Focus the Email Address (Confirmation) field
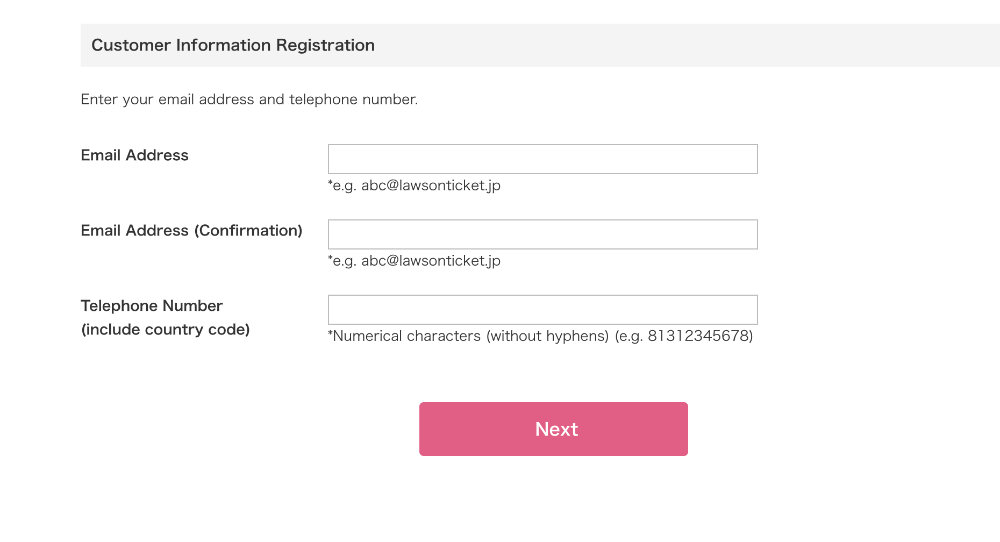This screenshot has height=542, width=1000. tap(542, 234)
